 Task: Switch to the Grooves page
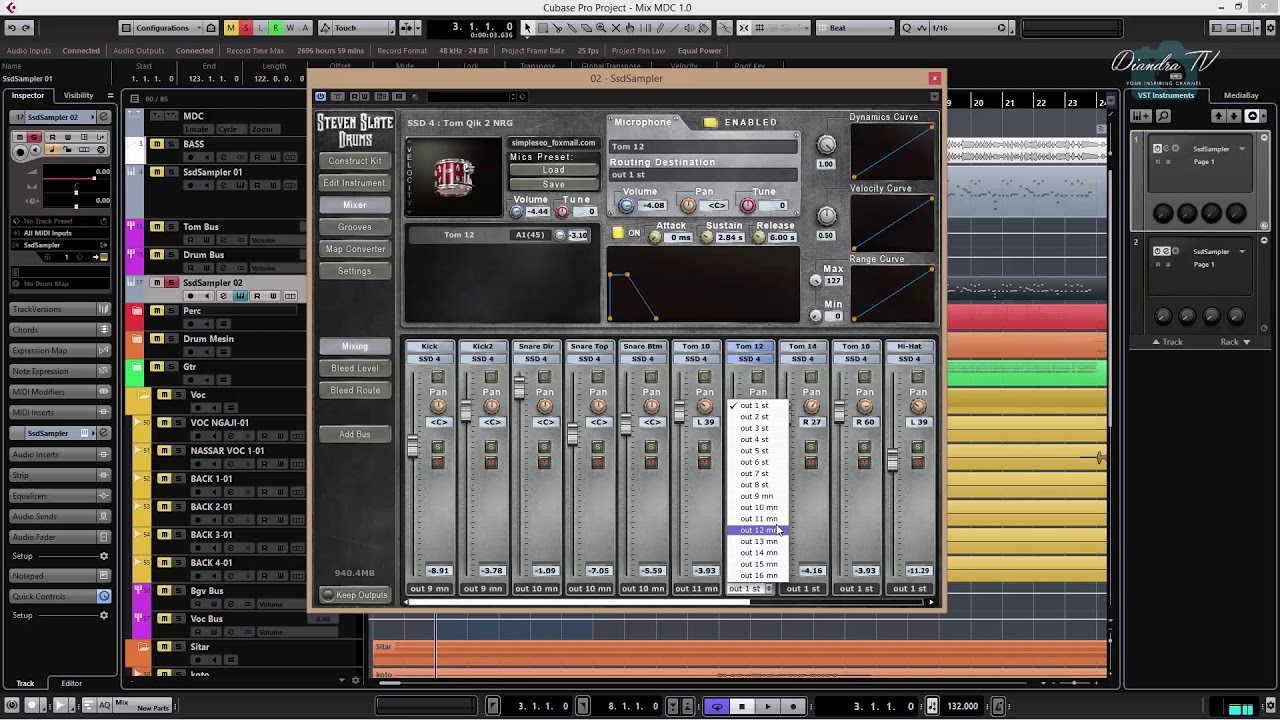click(355, 227)
